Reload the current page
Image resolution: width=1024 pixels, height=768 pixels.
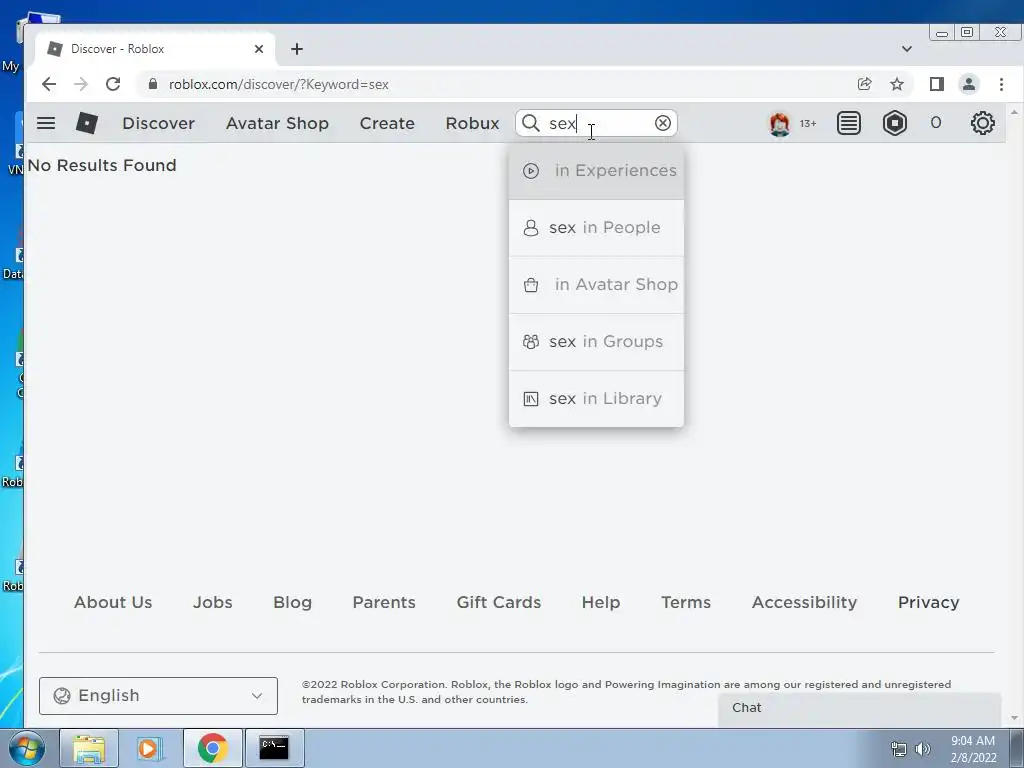(113, 84)
